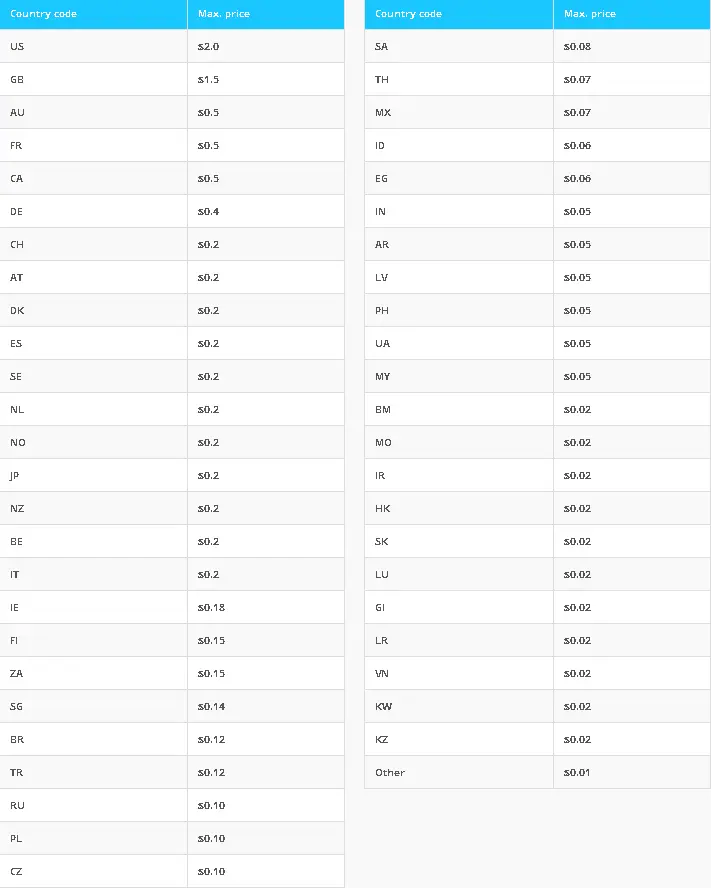711x888 pixels.
Task: Select the $0.01 price cell
Action: (x=632, y=772)
